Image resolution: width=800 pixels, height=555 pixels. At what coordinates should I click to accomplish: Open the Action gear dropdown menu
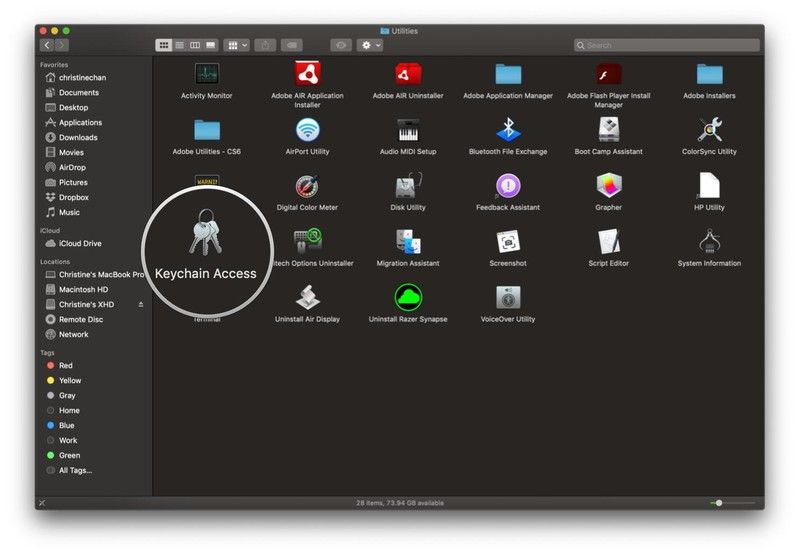click(369, 45)
